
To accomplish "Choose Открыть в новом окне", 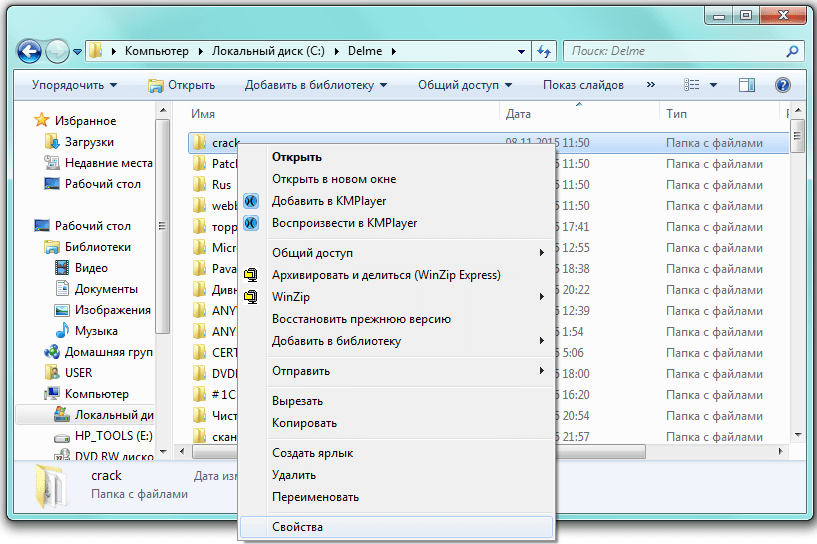I will (396, 179).
